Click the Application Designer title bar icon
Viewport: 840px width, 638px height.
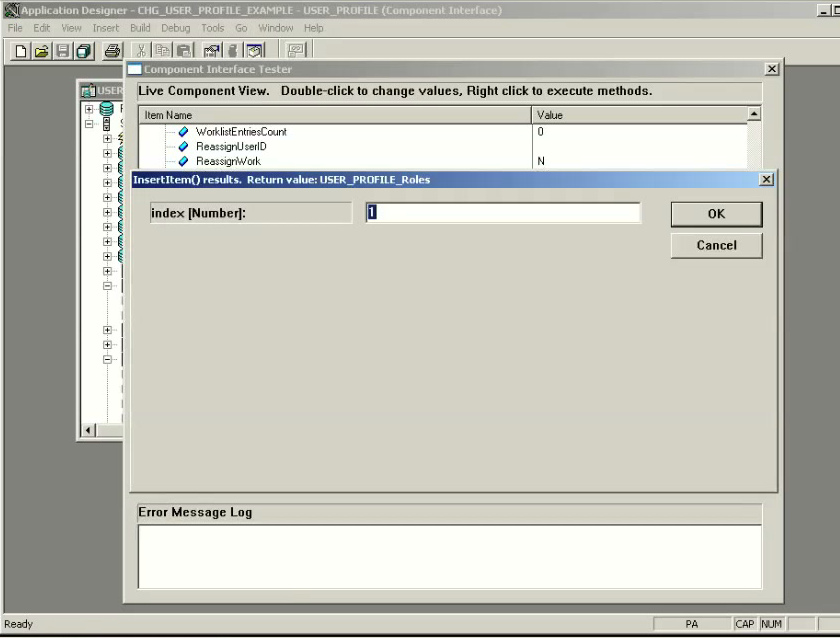pyautogui.click(x=11, y=10)
